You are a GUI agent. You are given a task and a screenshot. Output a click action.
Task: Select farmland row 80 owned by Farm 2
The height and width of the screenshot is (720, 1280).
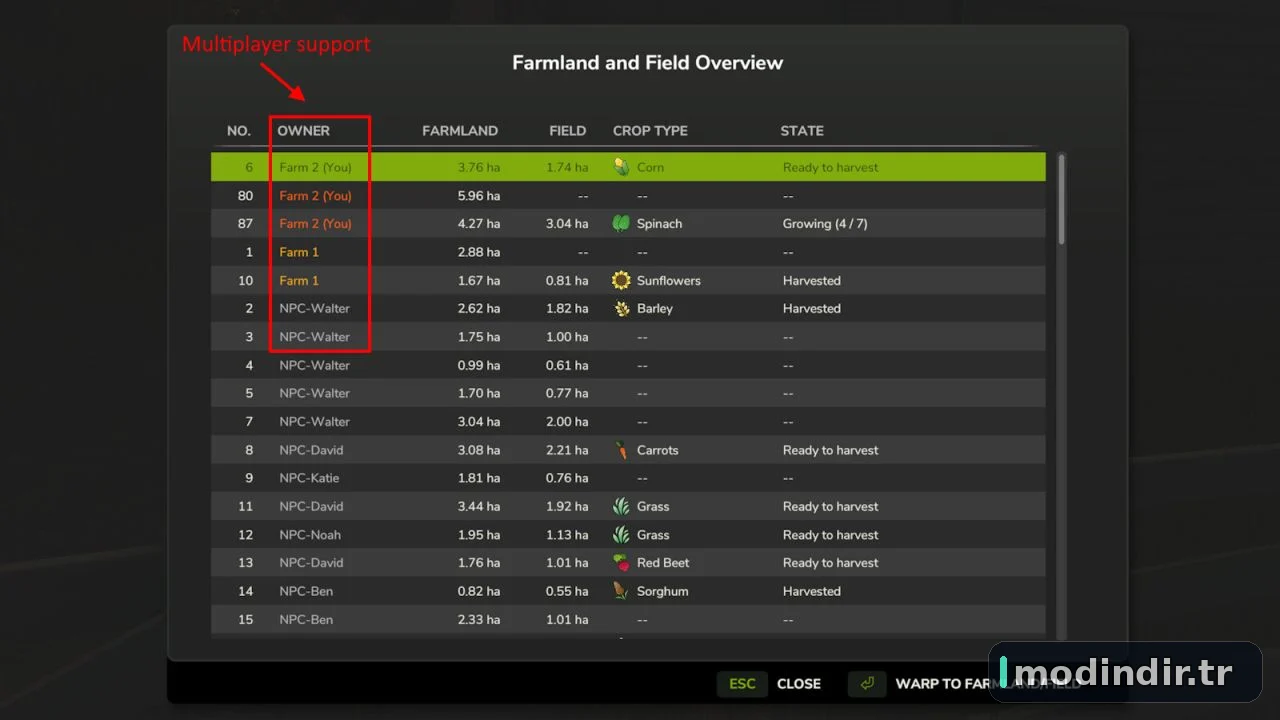coord(628,196)
